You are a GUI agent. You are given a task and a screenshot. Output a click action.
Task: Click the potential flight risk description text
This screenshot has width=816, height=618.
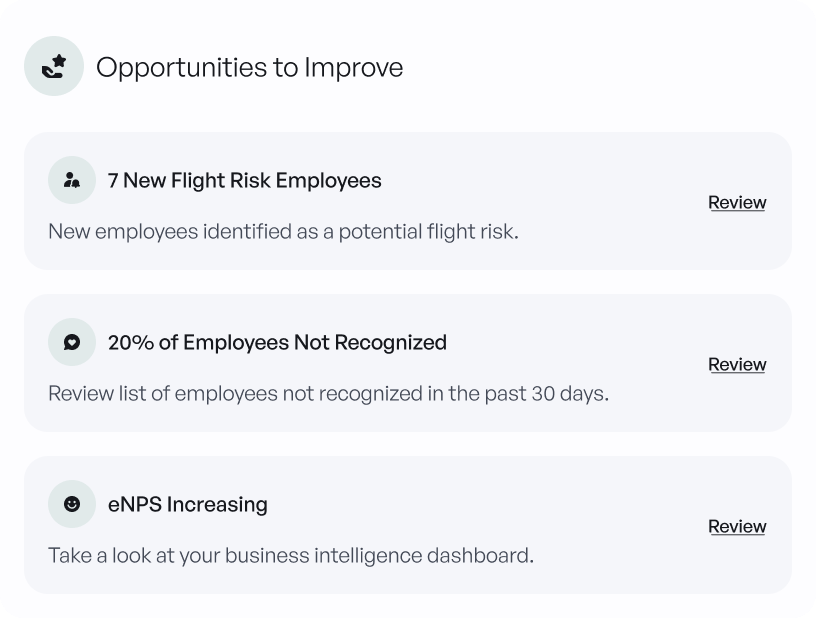pos(283,231)
